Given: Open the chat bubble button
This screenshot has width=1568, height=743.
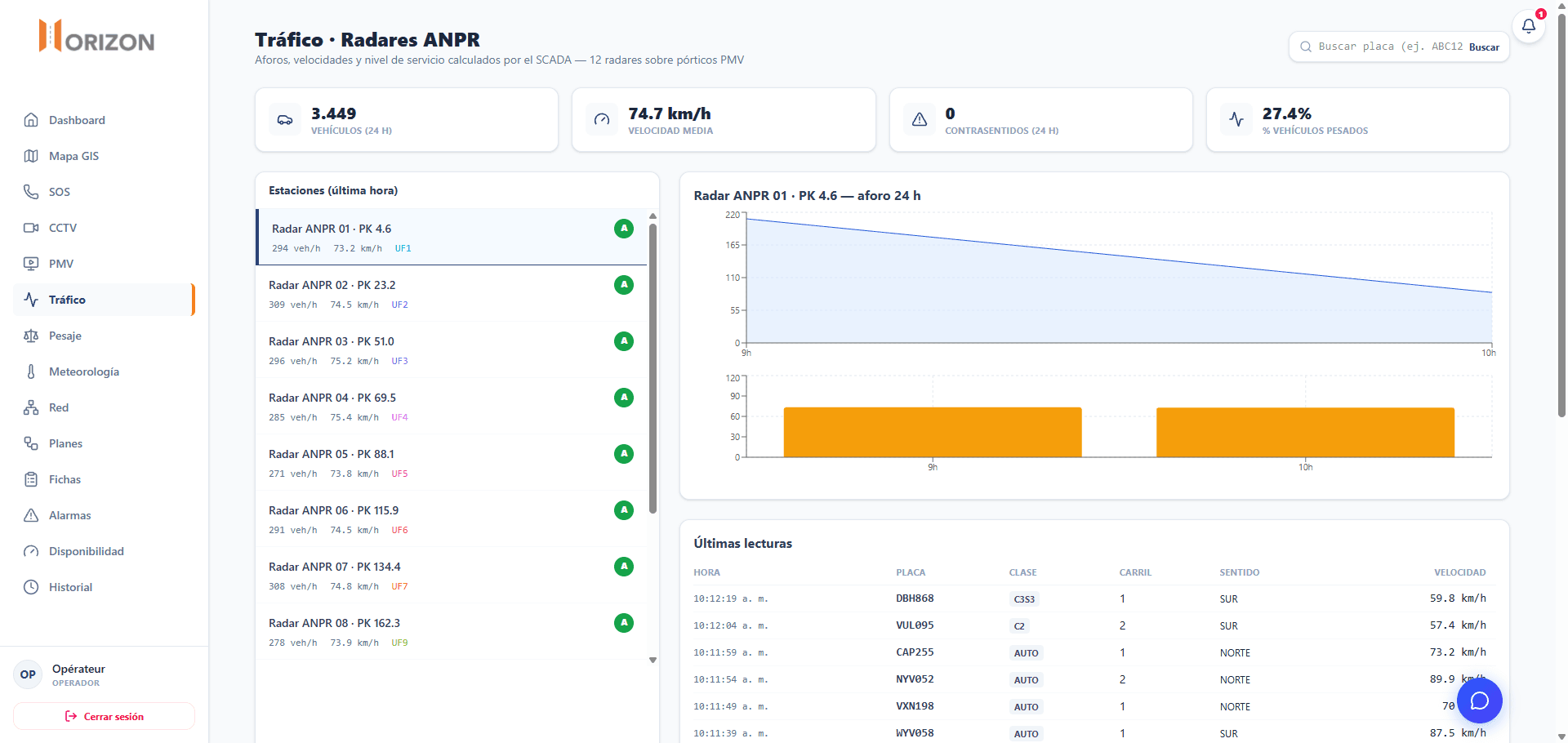Looking at the screenshot, I should 1480,701.
